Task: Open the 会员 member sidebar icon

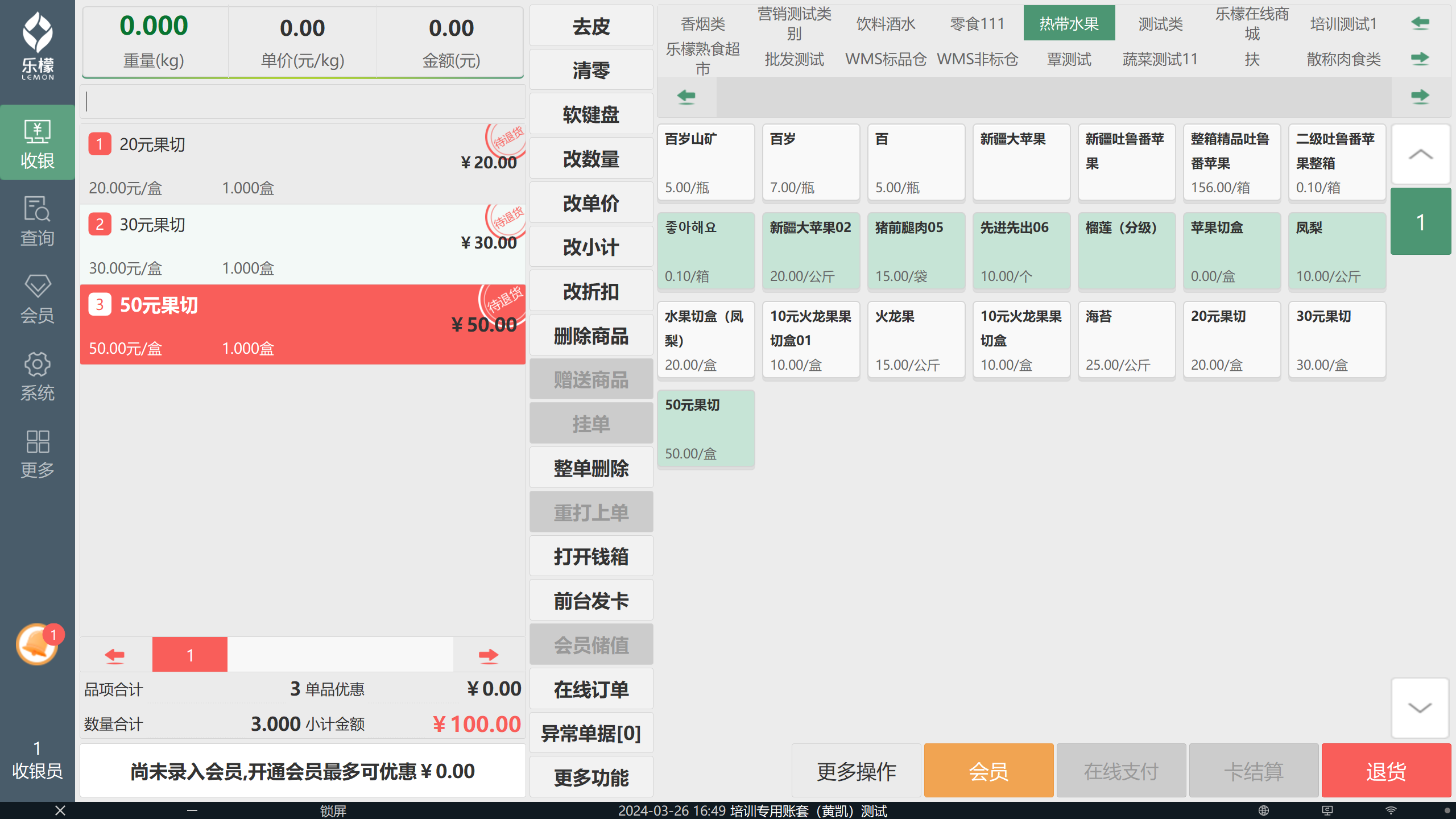Action: tap(38, 298)
